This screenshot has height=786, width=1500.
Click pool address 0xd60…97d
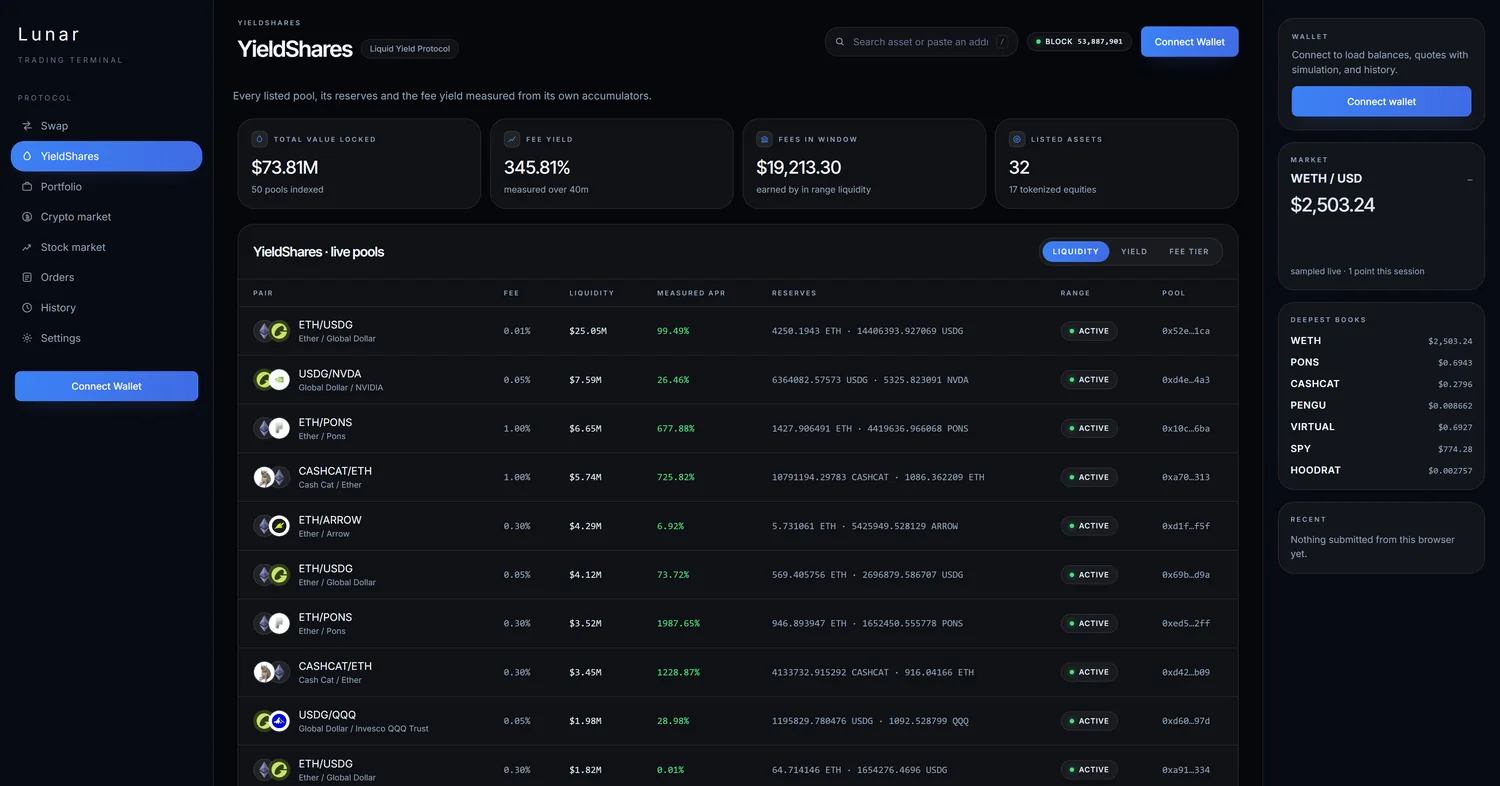1186,721
